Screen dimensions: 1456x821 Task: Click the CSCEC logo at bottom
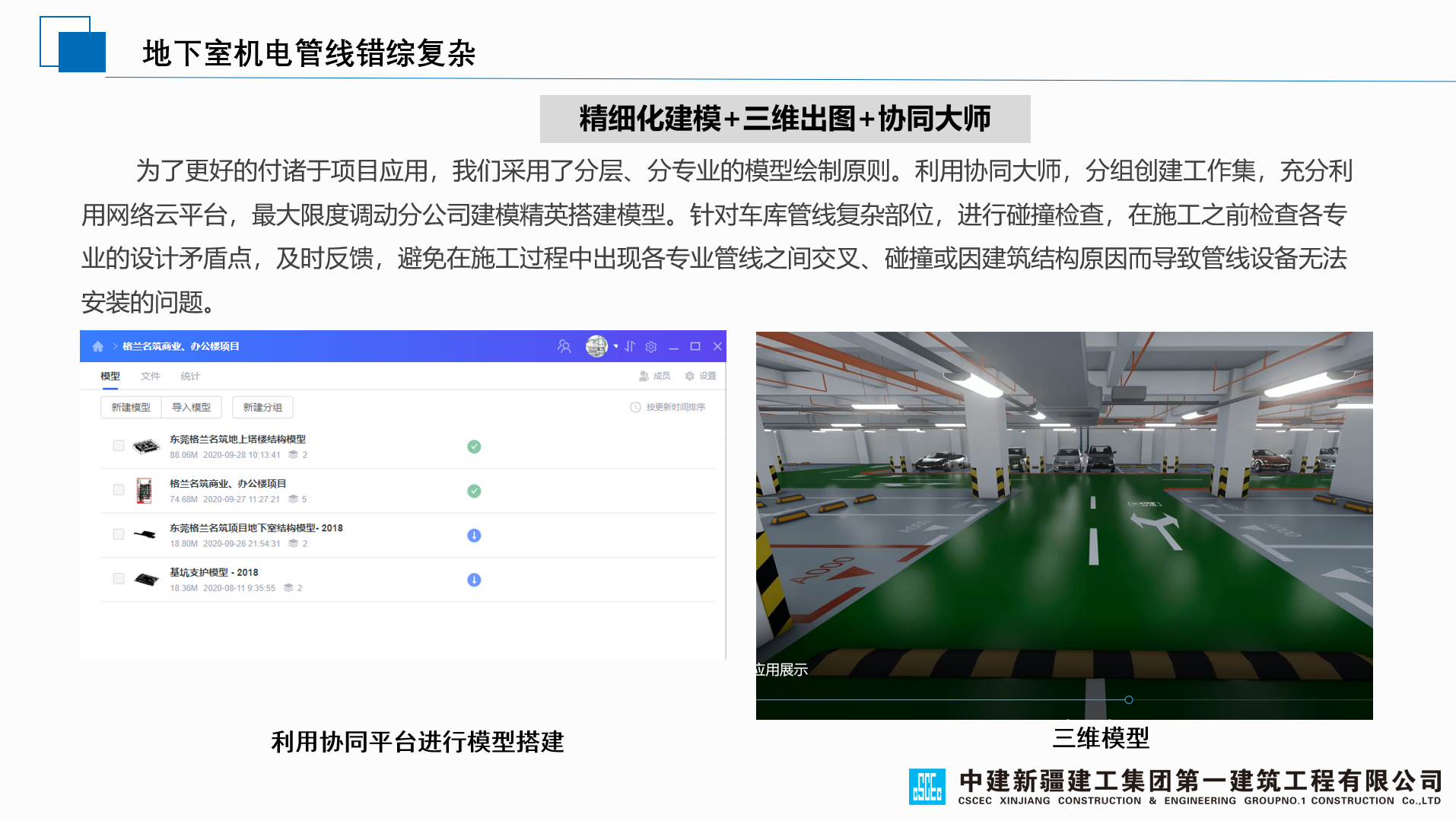(x=927, y=787)
